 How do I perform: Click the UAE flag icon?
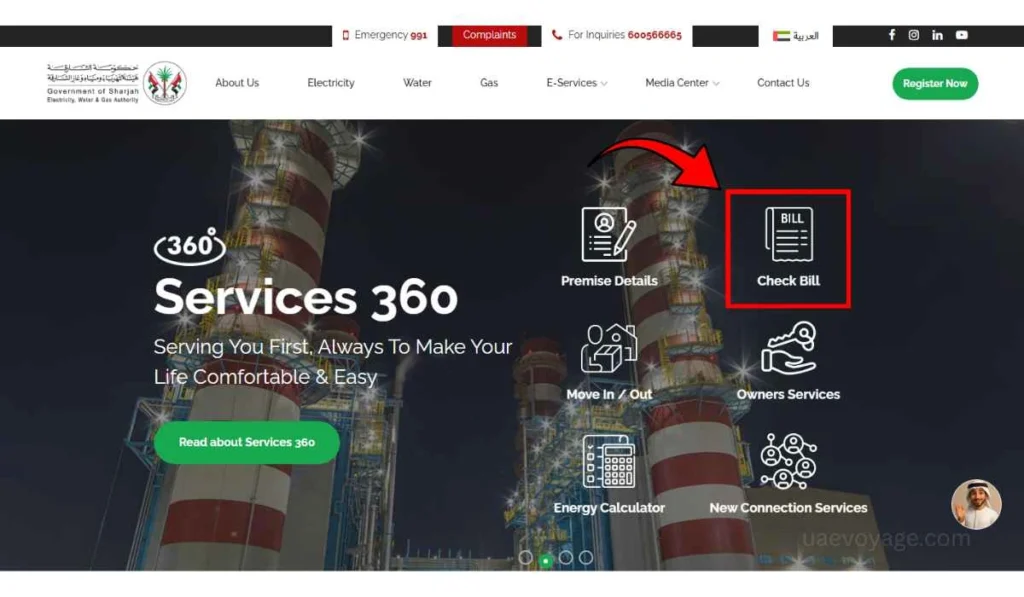point(781,36)
